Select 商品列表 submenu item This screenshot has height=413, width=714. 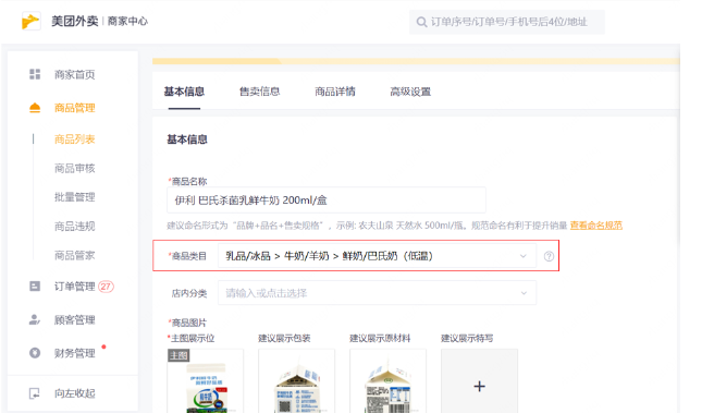tap(75, 139)
